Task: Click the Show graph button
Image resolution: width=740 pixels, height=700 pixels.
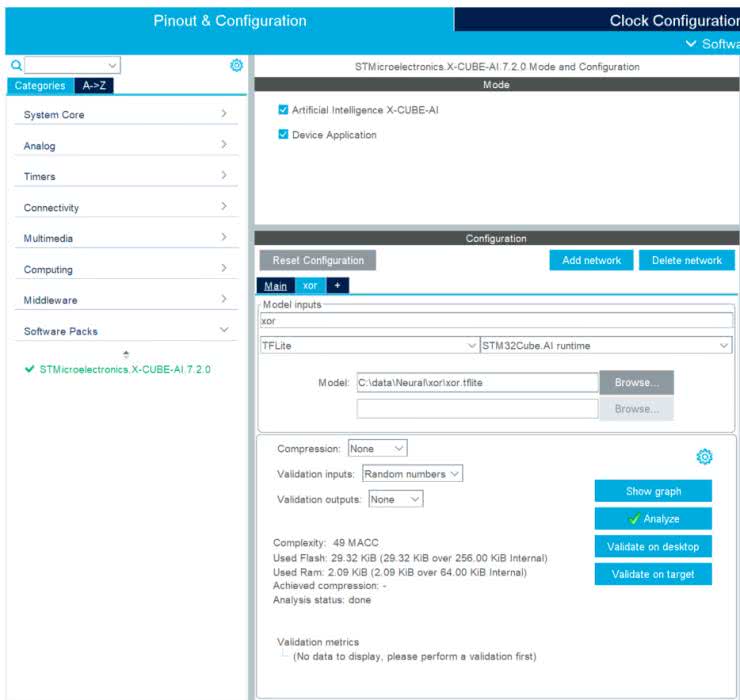Action: (x=653, y=491)
